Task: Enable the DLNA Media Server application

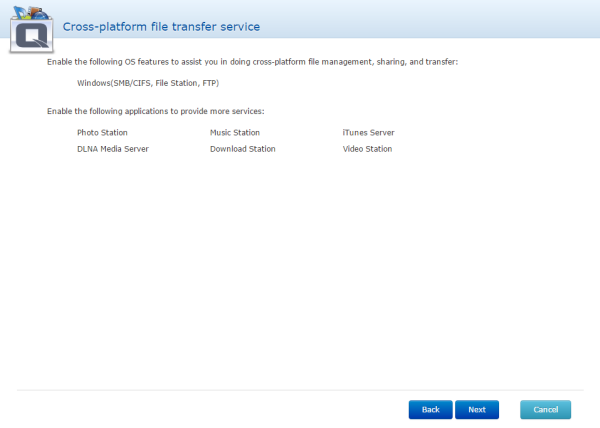Action: click(113, 149)
